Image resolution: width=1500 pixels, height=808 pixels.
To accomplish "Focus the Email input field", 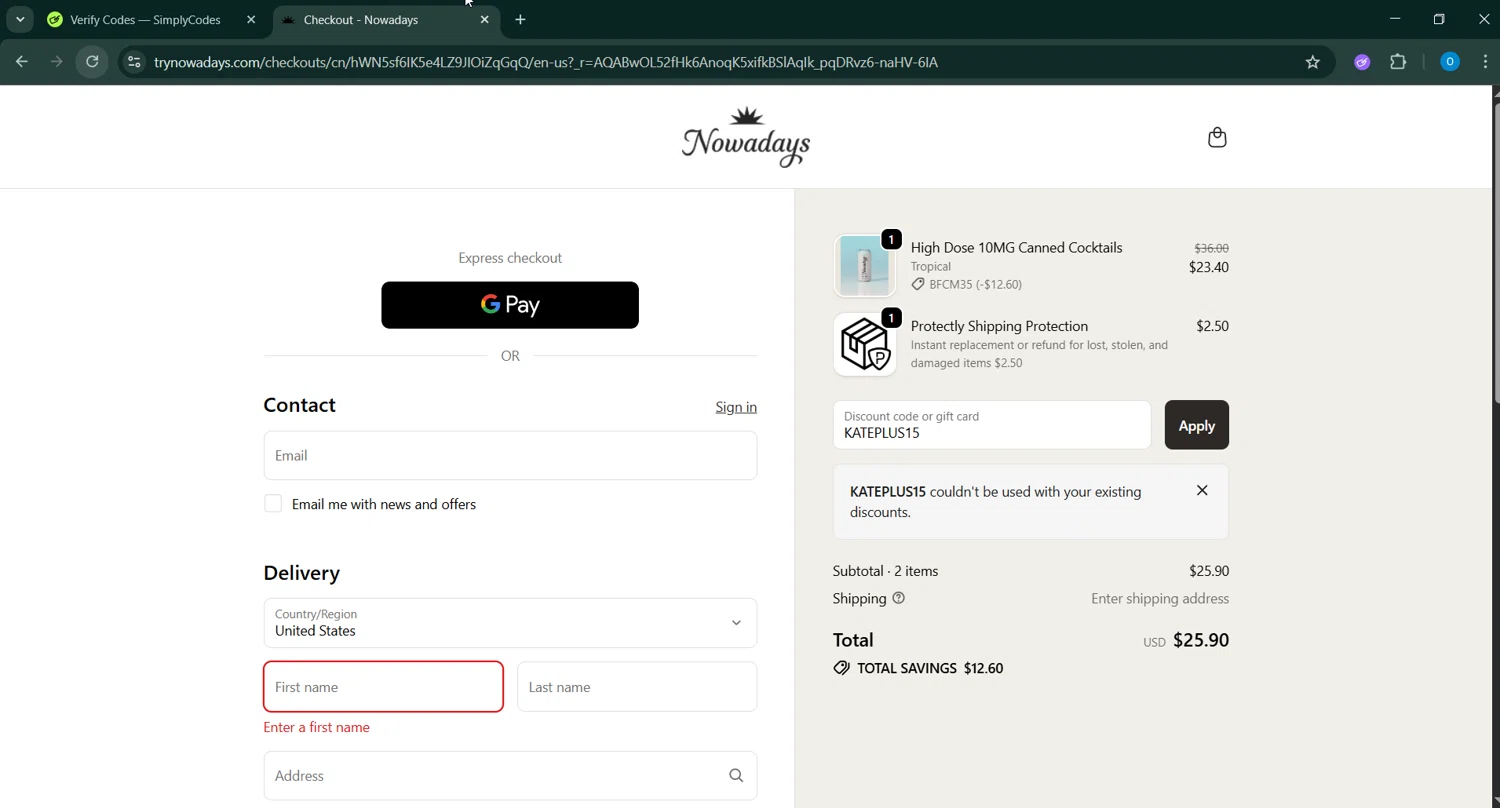I will click(x=510, y=455).
